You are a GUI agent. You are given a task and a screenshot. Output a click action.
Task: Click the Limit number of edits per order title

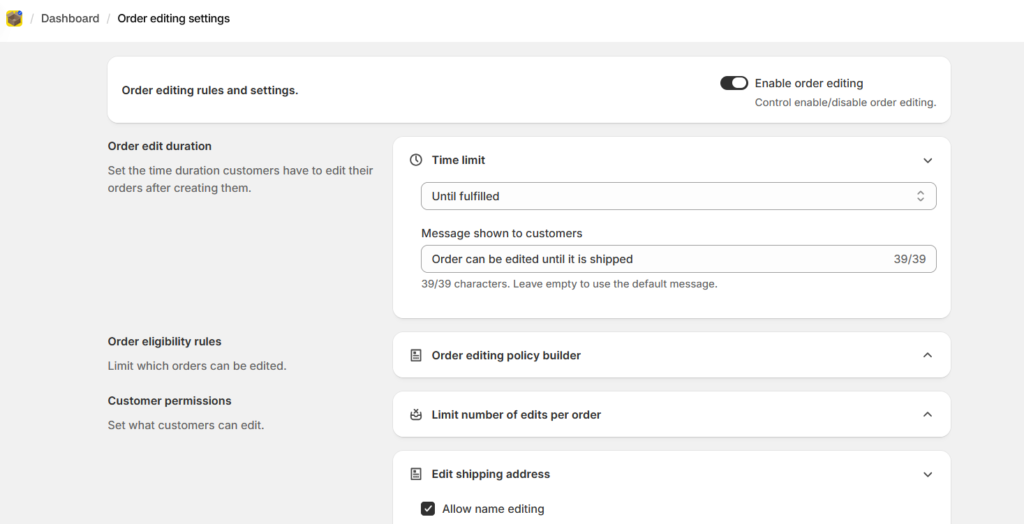point(517,415)
